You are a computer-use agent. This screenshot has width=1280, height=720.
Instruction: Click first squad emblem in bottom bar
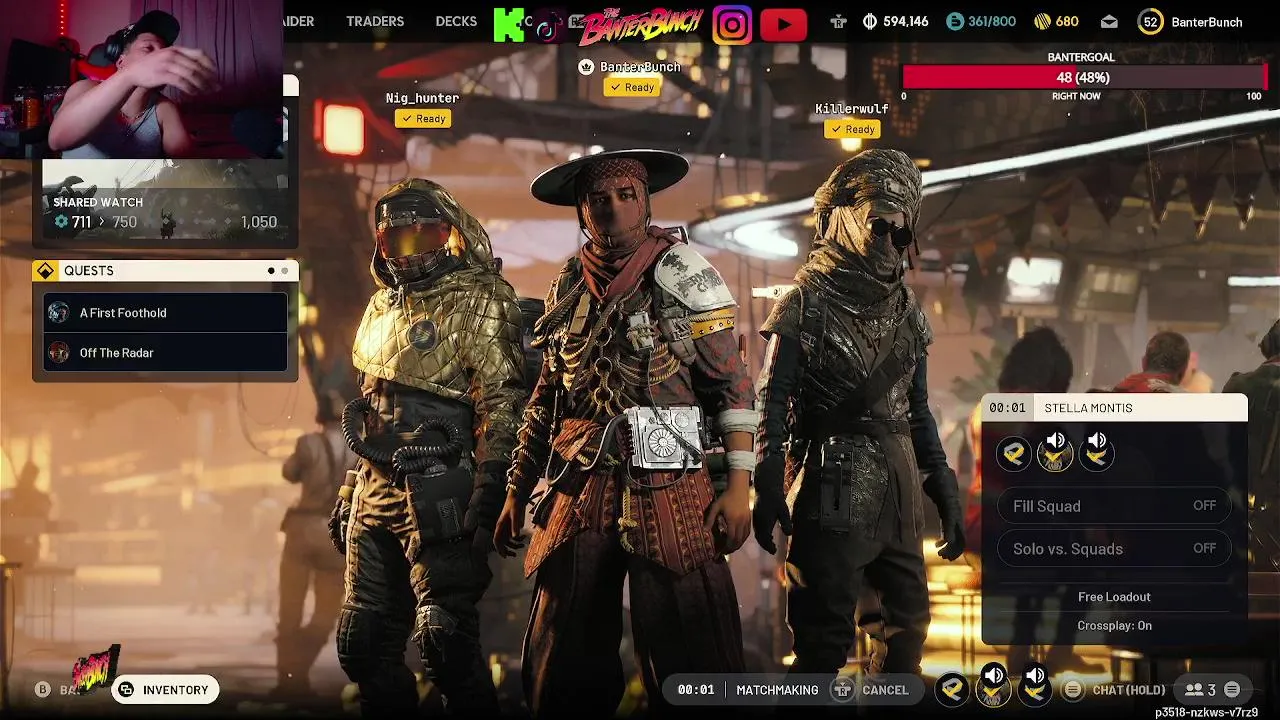tap(952, 689)
